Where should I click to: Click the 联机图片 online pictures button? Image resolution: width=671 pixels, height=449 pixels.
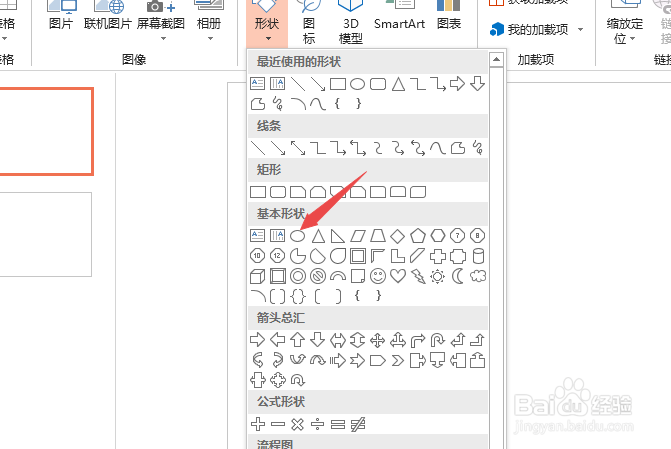(108, 17)
